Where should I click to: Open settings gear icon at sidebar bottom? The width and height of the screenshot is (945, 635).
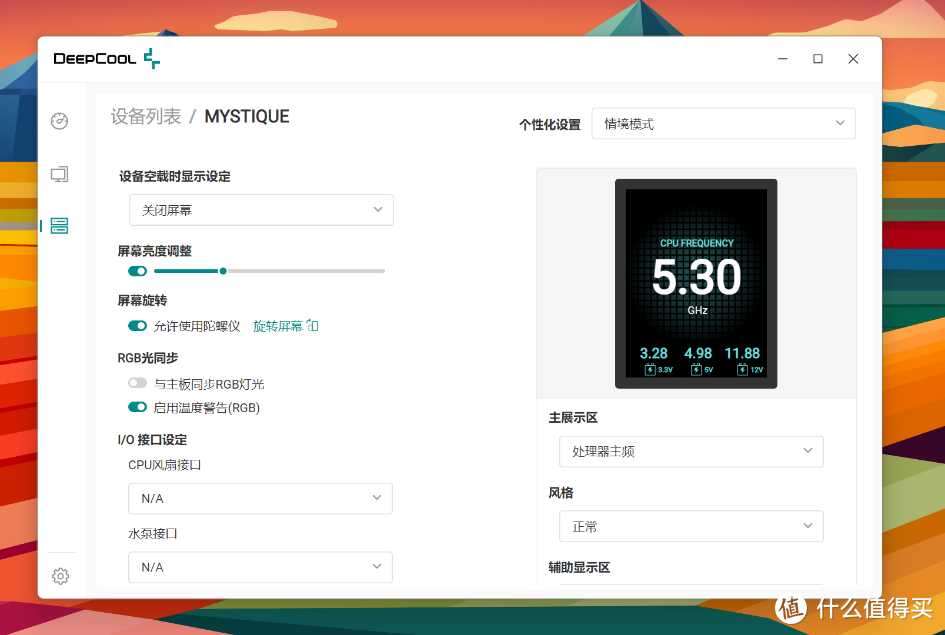[60, 576]
